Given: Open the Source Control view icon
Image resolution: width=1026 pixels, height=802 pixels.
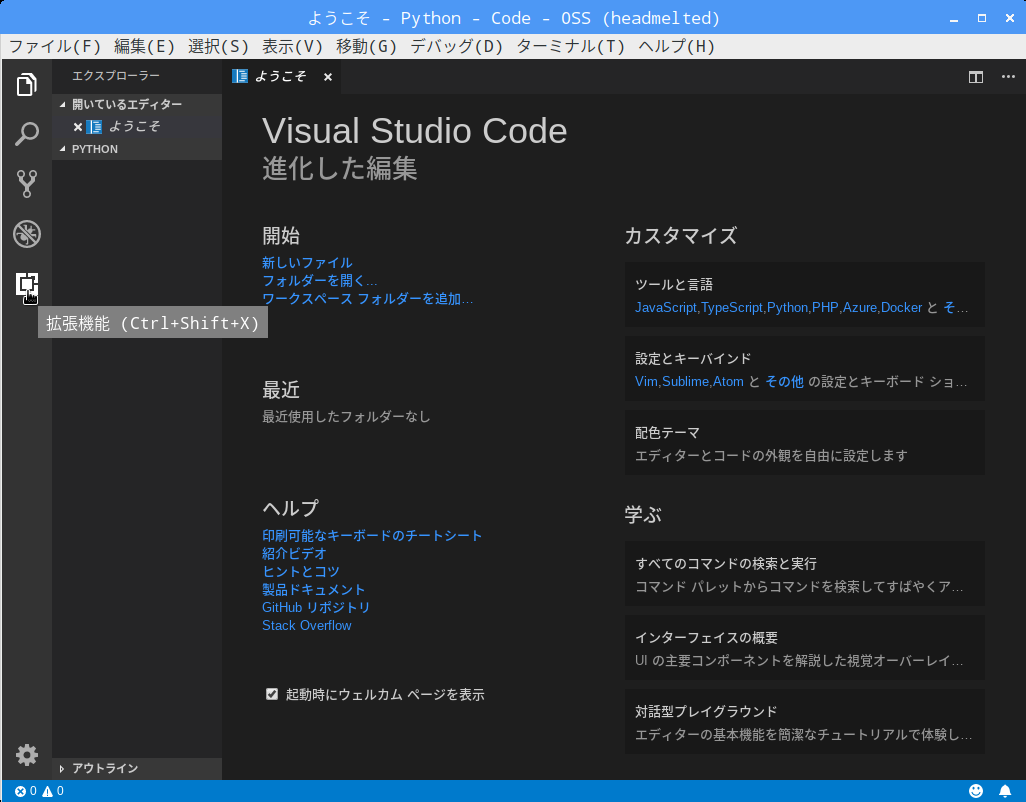Looking at the screenshot, I should [26, 184].
